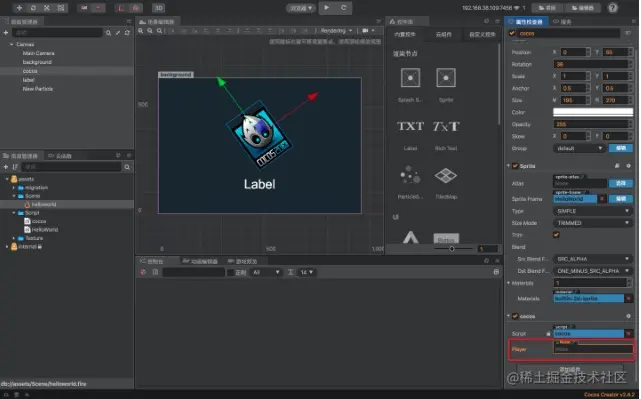
Task: Switch to the custom components tab in library
Action: 482,34
